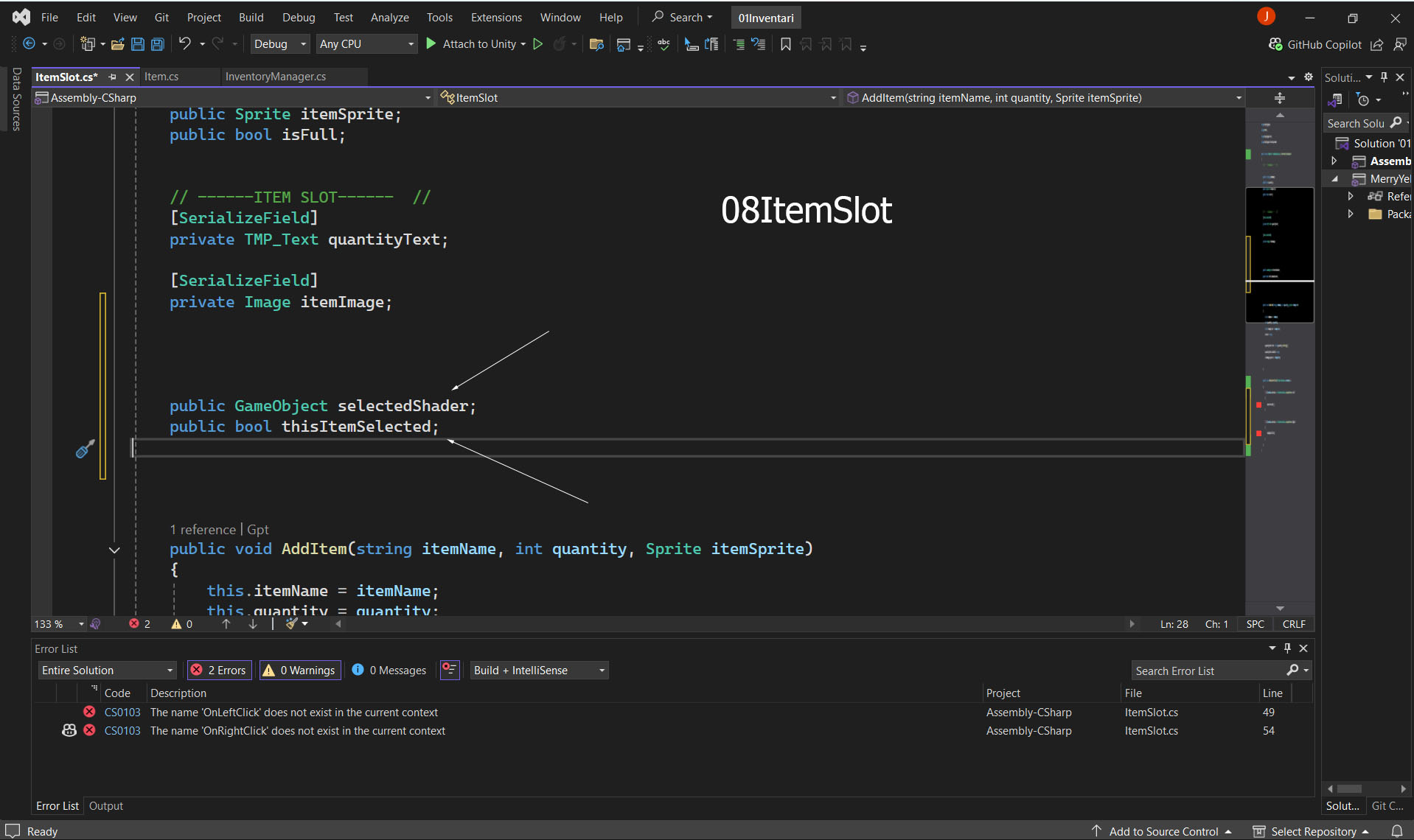Click the editor minimap scroll thumb
This screenshot has width=1414, height=840.
1279,254
